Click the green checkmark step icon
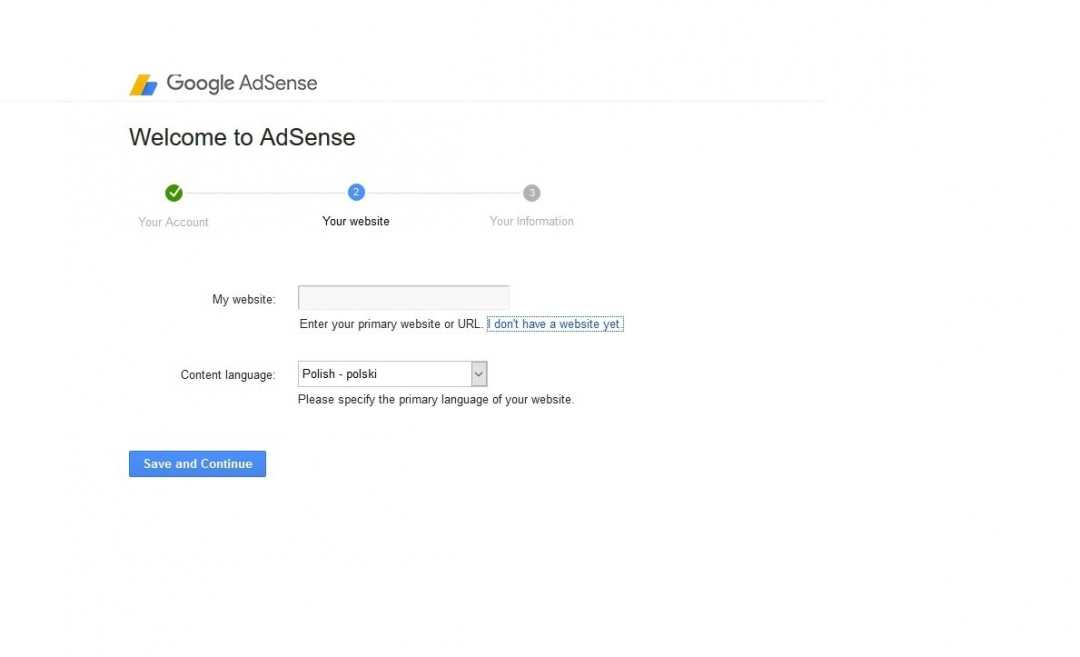The image size is (1080, 657). [x=174, y=193]
